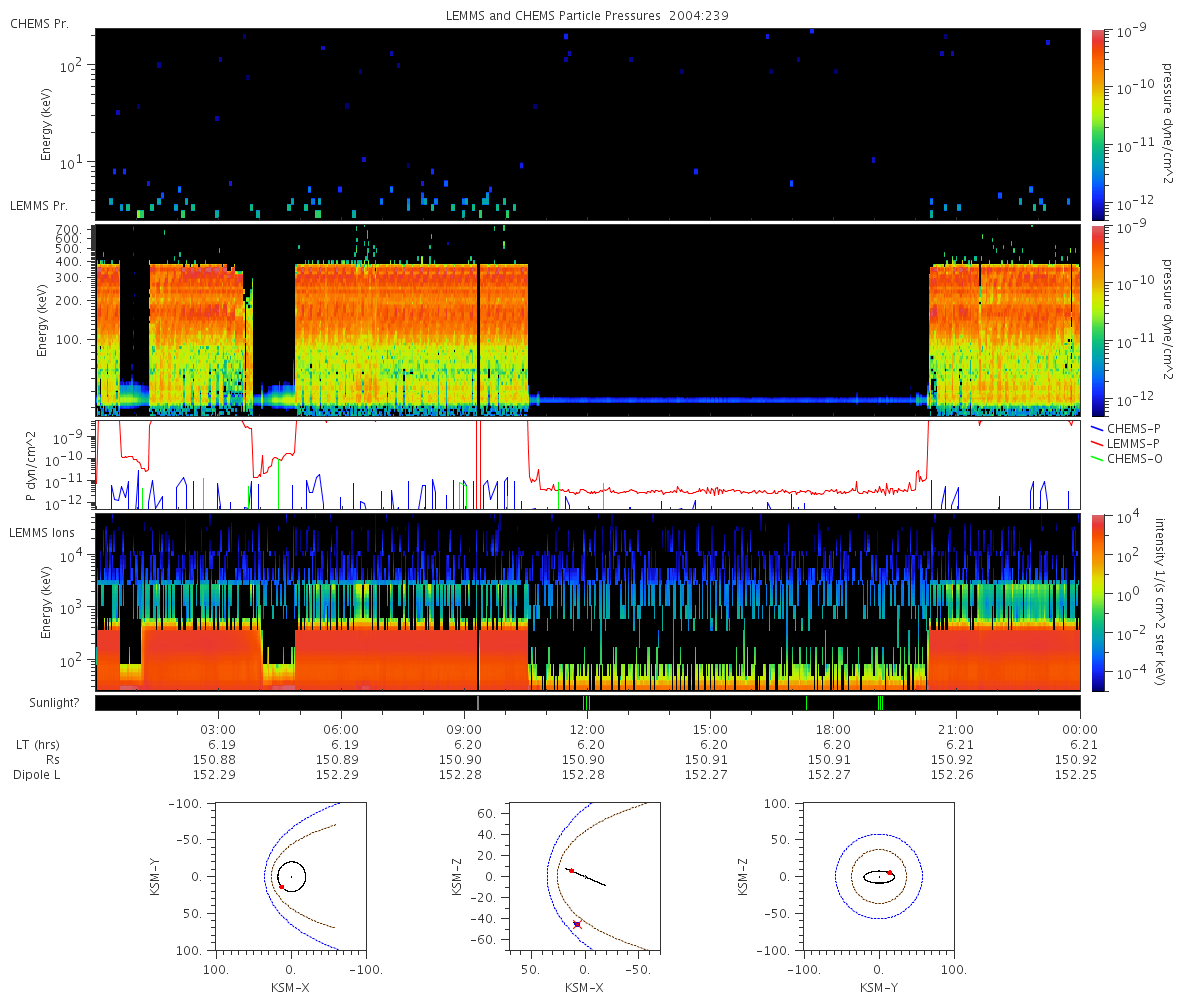1200x1000 pixels.
Task: Click the CHEMS pressure color bar at top right
Action: 1098,124
